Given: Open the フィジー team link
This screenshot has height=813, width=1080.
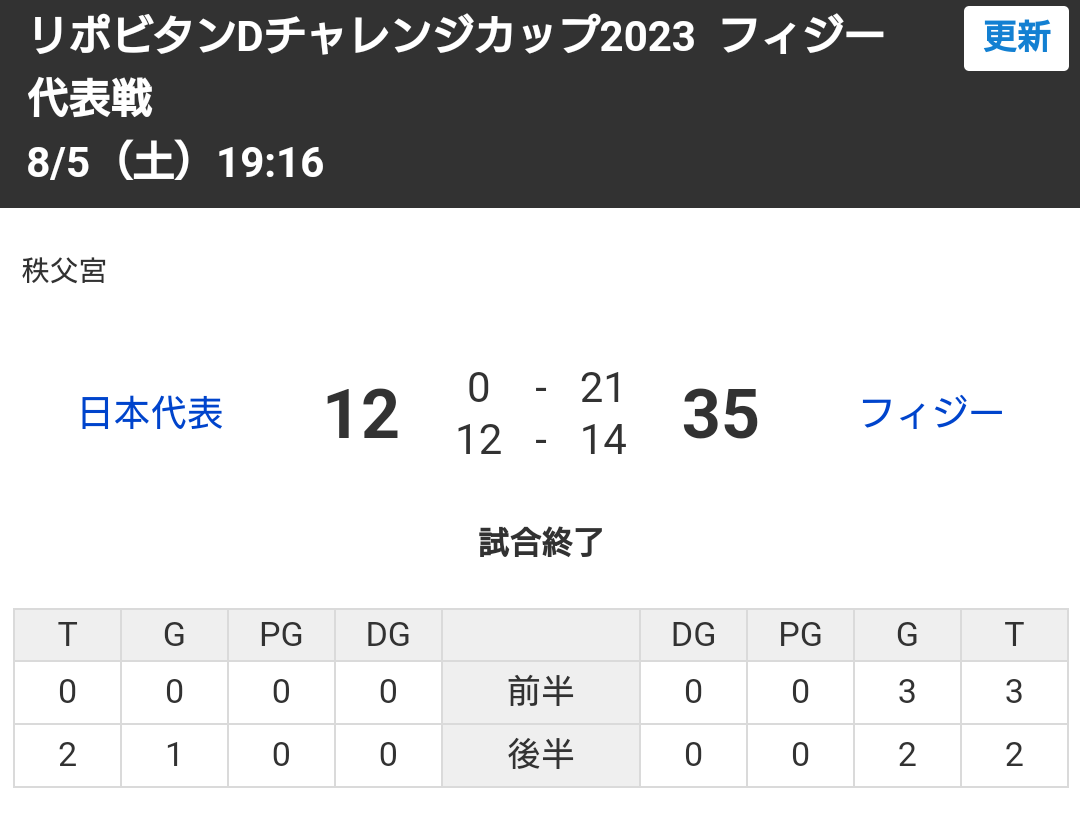Looking at the screenshot, I should pyautogui.click(x=931, y=413).
